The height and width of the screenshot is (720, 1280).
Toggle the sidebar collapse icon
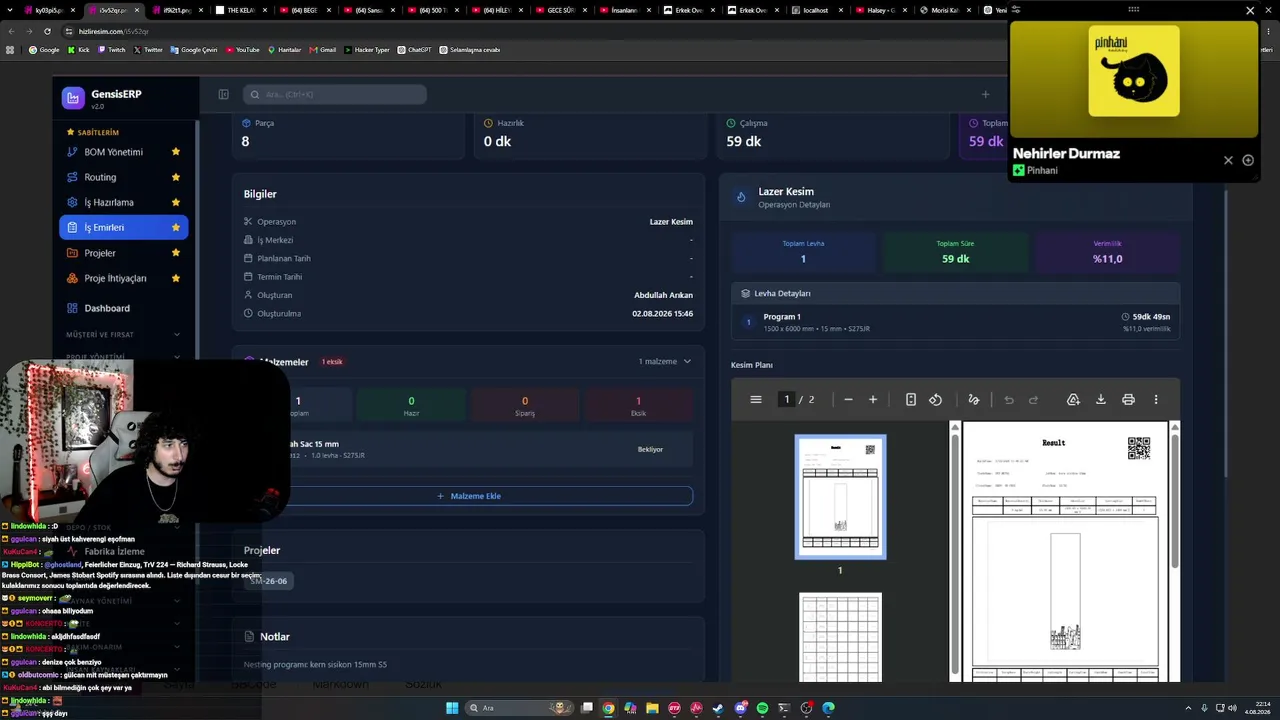(x=223, y=94)
